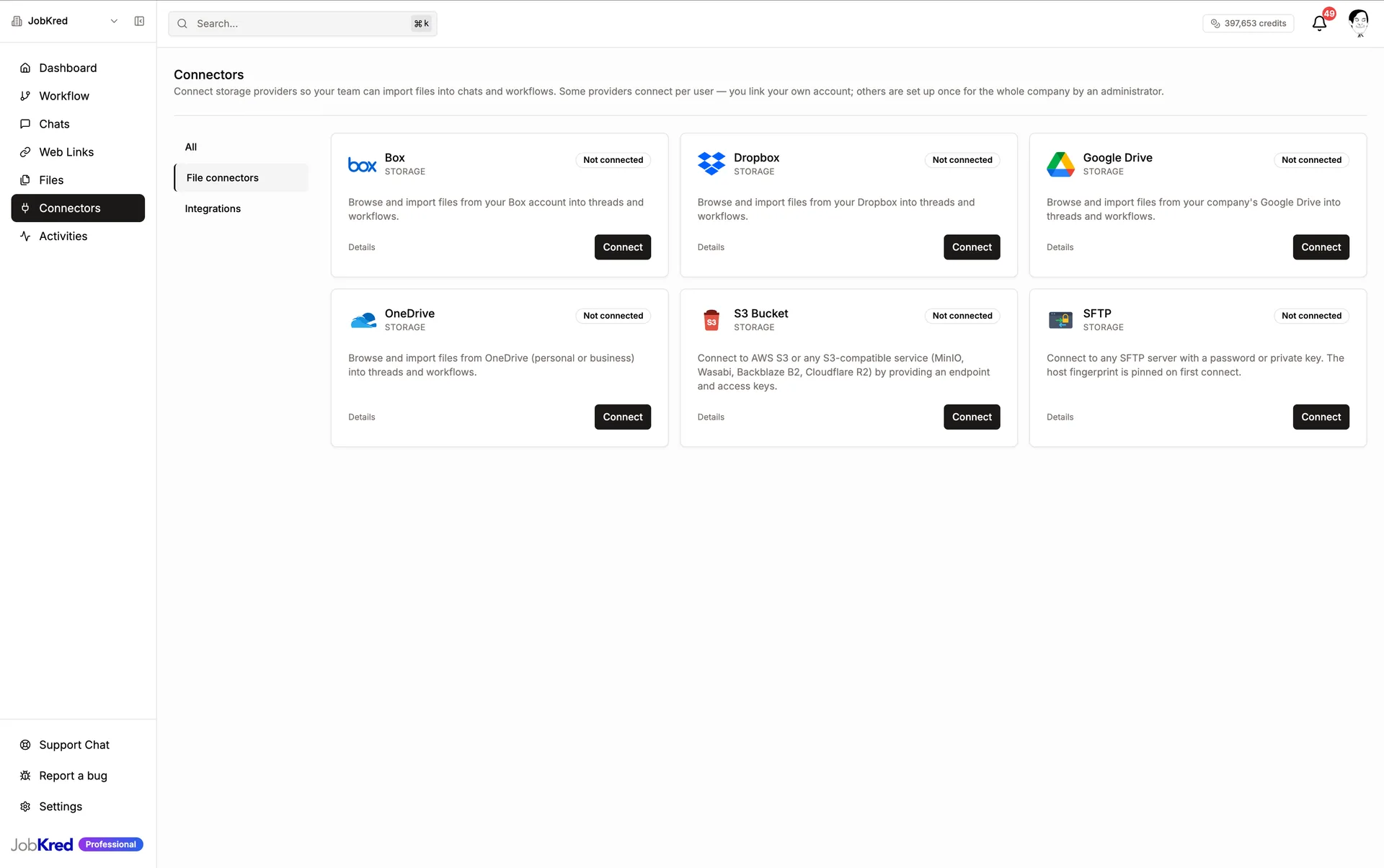This screenshot has height=868, width=1384.
Task: Connect the OneDrive storage provider
Action: click(623, 417)
